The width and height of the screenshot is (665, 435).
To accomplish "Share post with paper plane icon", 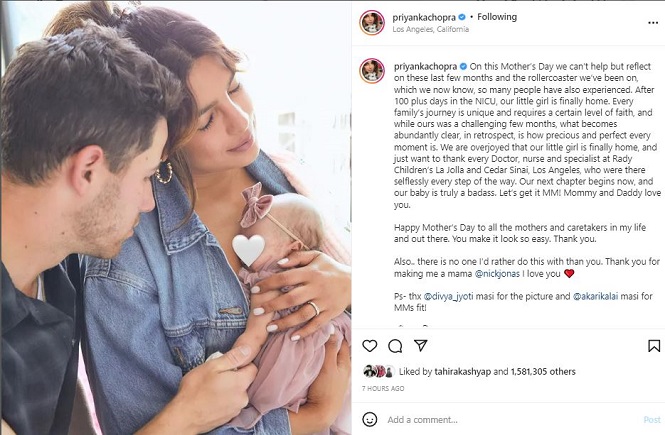I will click(420, 346).
